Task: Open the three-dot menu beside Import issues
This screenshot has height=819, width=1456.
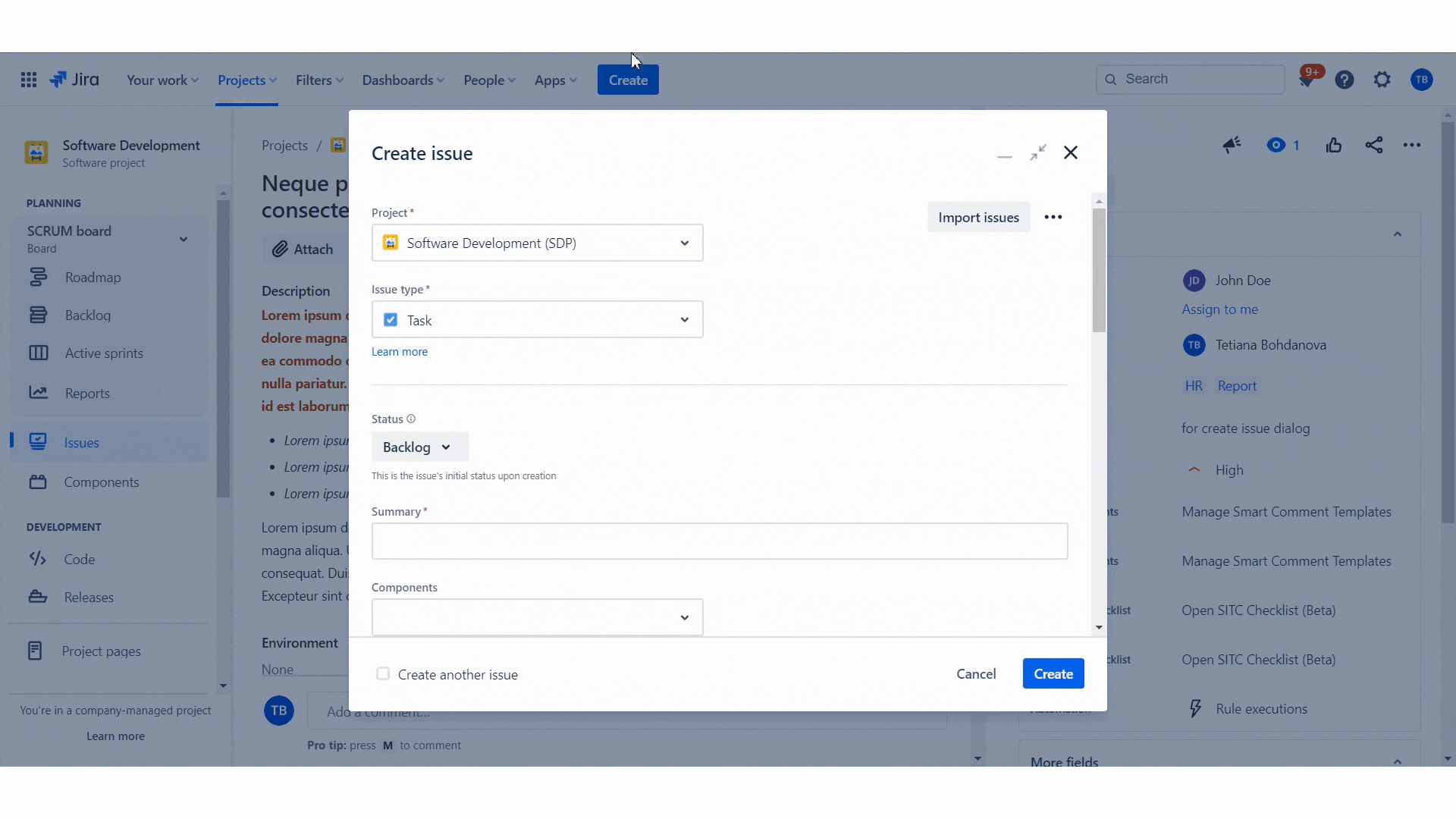Action: point(1053,218)
